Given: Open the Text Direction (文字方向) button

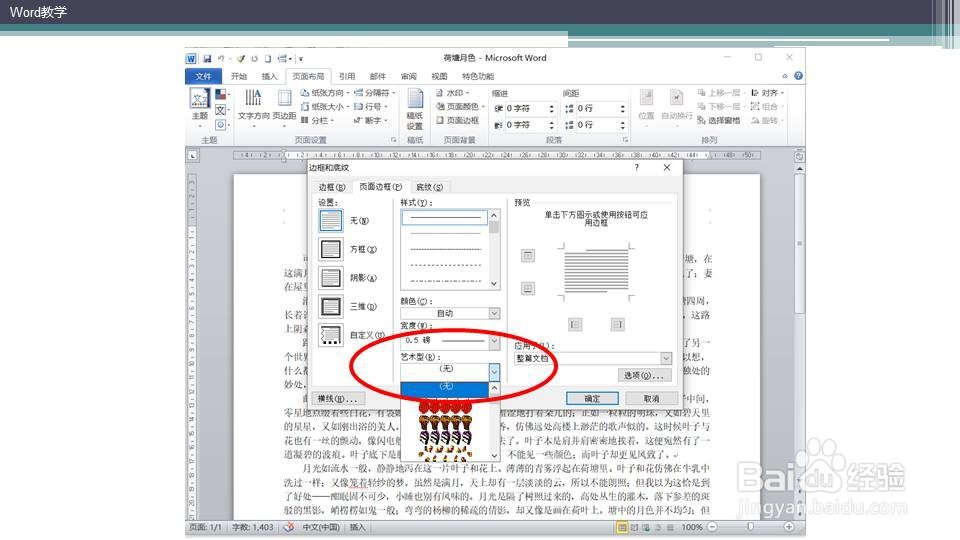Looking at the screenshot, I should pyautogui.click(x=253, y=108).
